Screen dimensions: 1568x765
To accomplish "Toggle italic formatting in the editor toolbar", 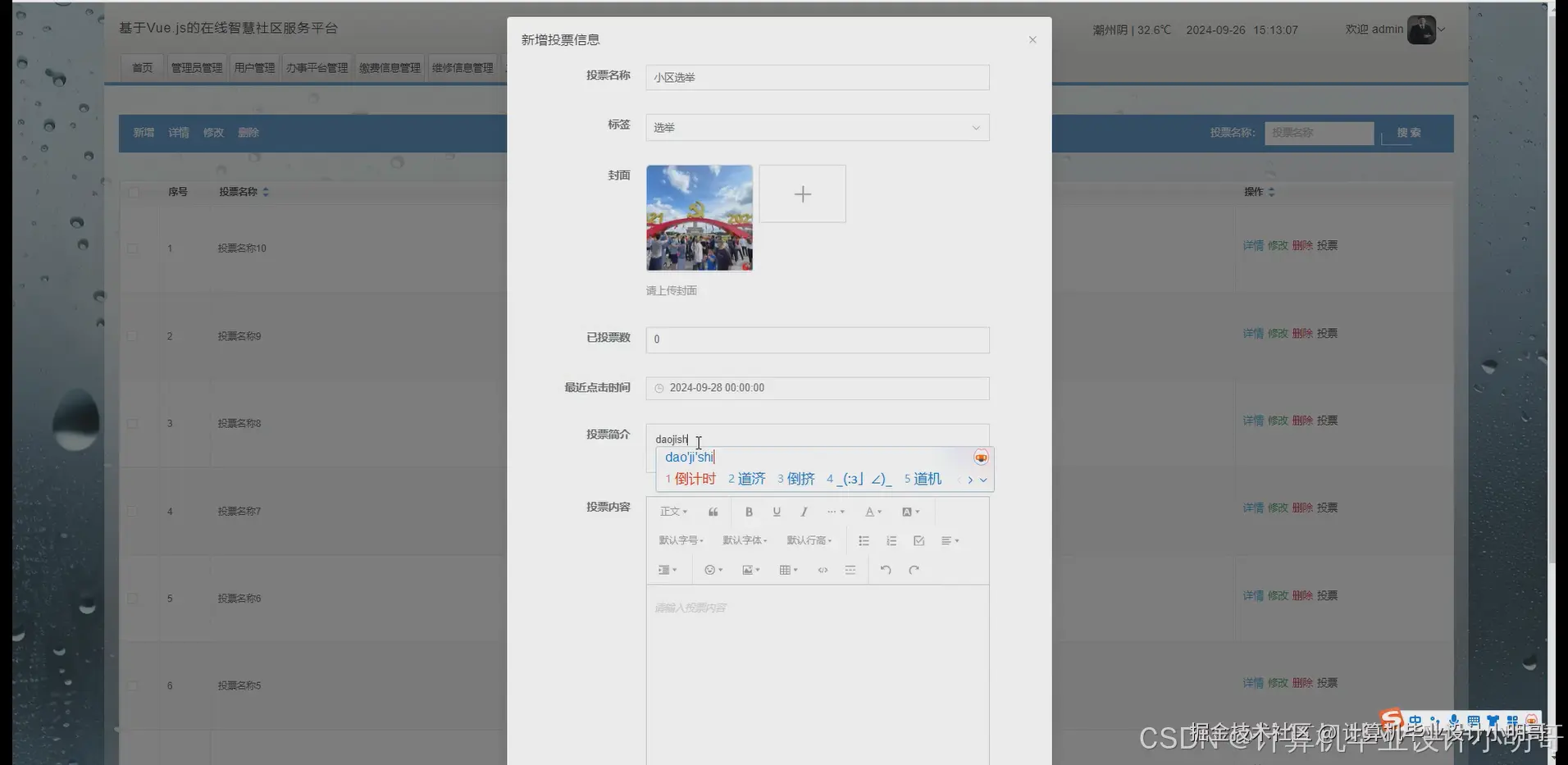I will (x=804, y=511).
